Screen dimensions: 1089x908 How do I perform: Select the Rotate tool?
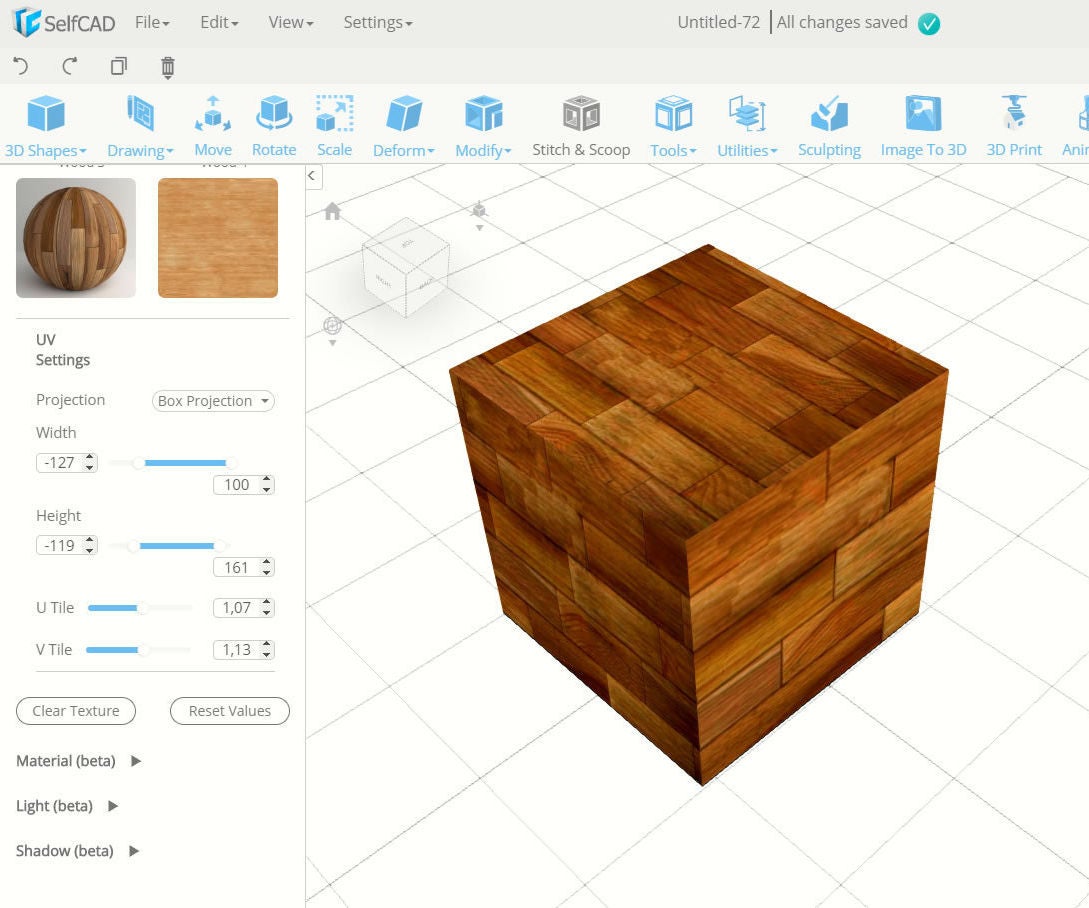click(274, 122)
